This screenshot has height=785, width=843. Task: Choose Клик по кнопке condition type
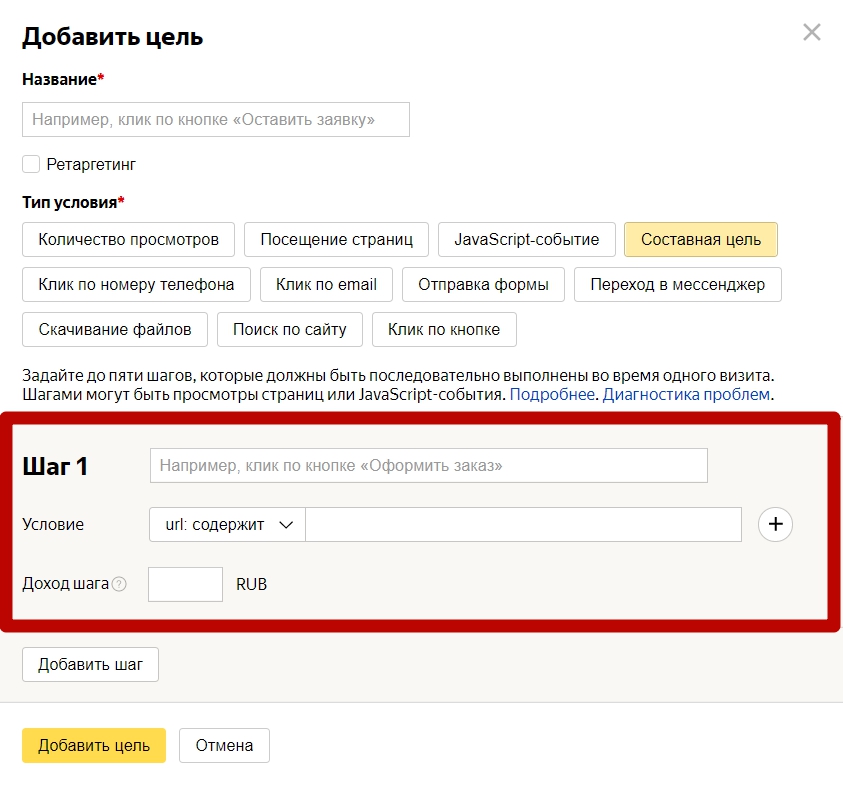coord(443,329)
